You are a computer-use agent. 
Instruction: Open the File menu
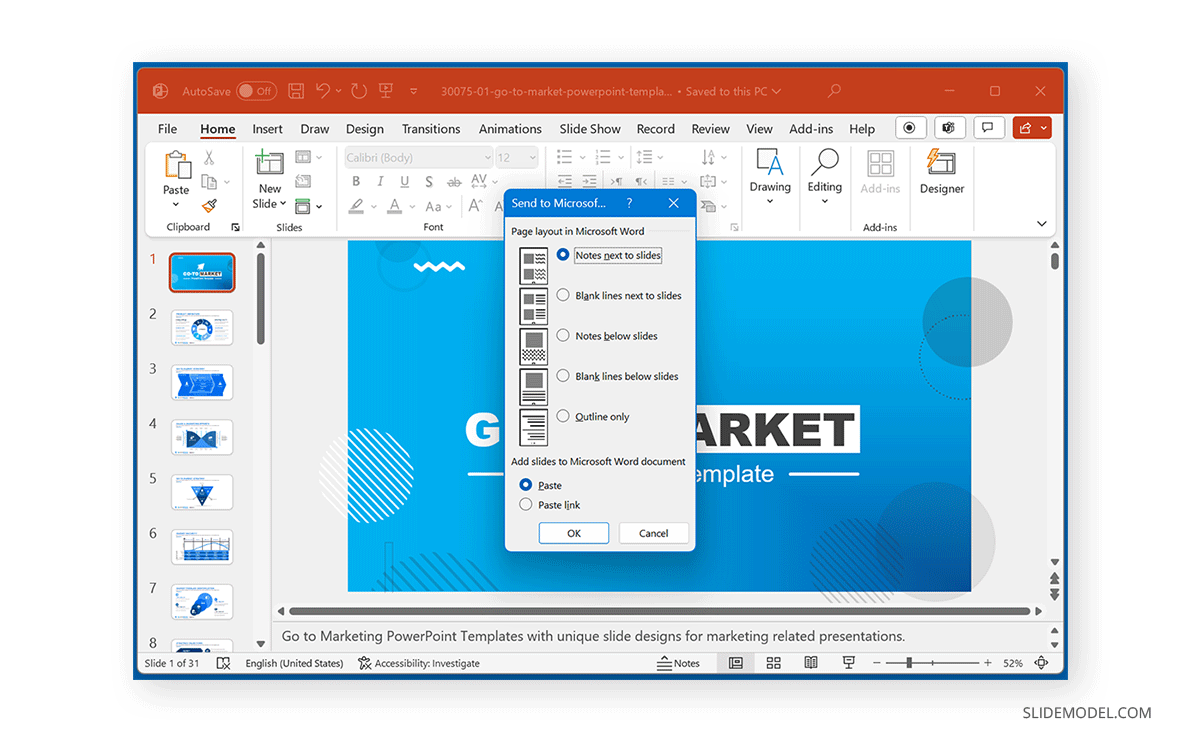[x=168, y=129]
